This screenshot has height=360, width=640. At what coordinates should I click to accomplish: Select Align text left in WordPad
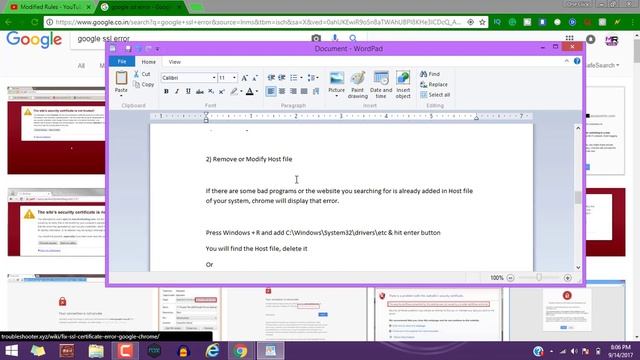271,91
